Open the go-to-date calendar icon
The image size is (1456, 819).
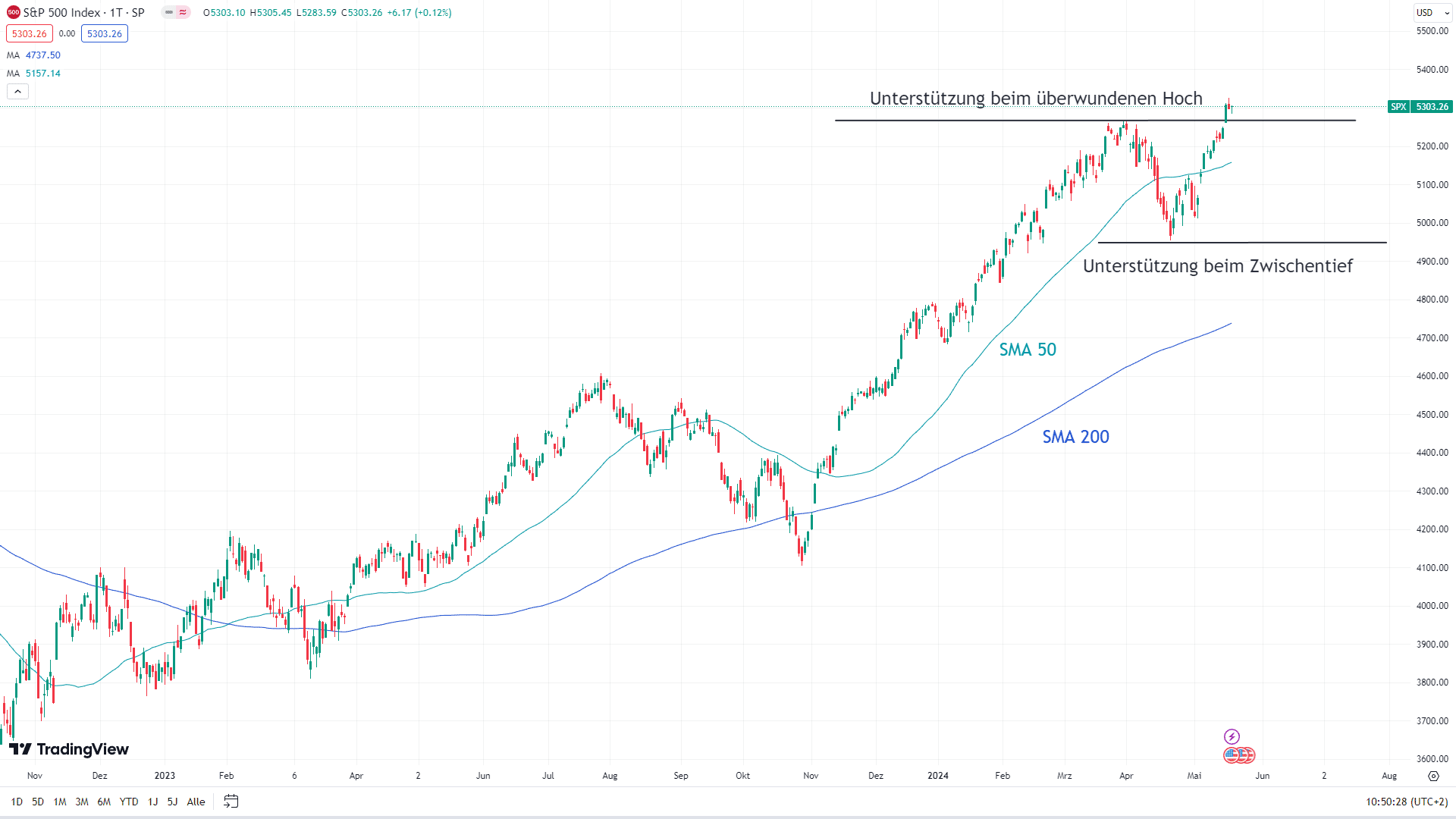coord(231,802)
